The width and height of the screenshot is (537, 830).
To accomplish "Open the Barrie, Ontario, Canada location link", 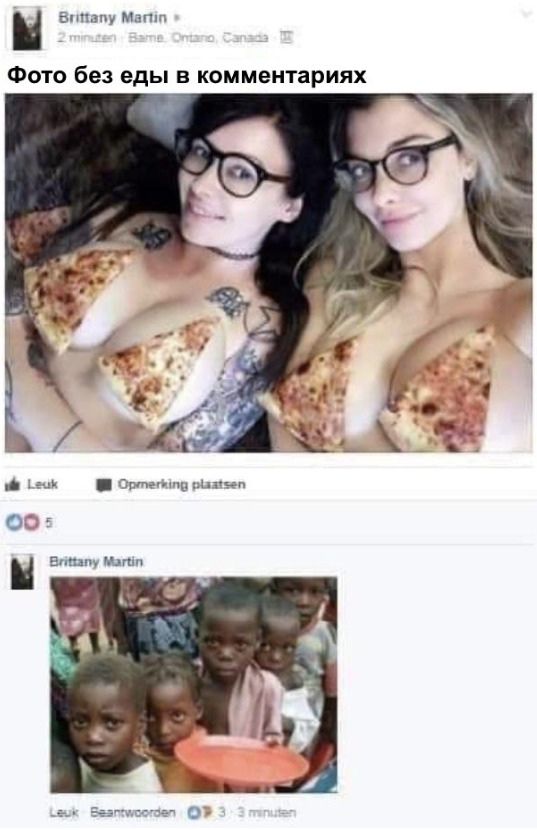I will point(198,38).
